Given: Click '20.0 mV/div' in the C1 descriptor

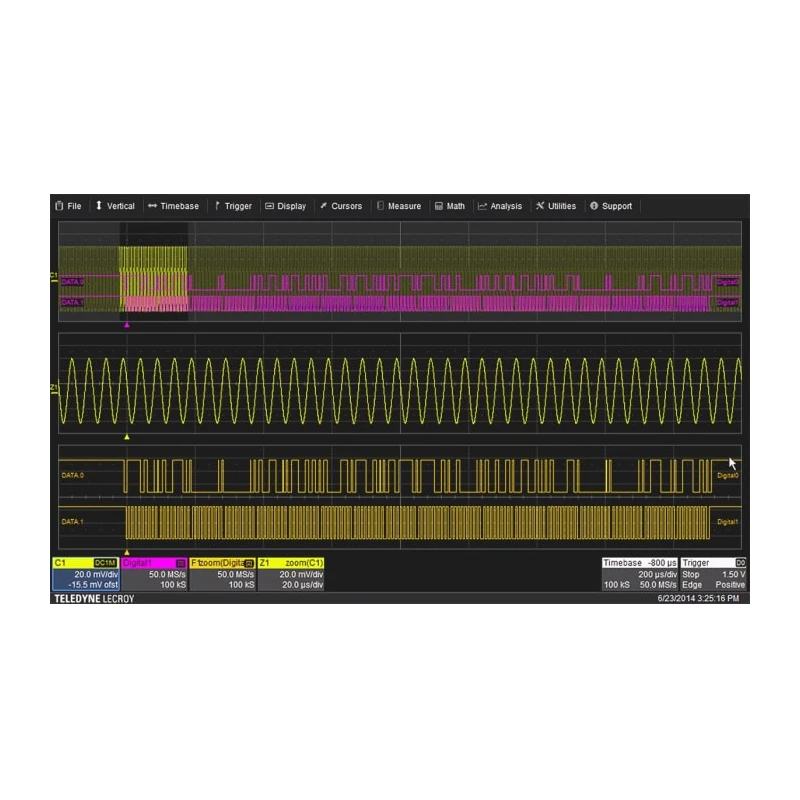Looking at the screenshot, I should 96,574.
